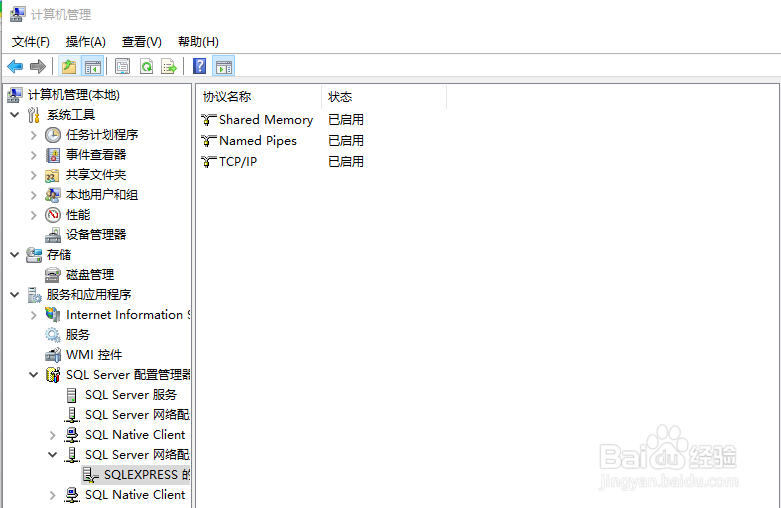
Task: Click the TCP/IP protocol icon
Action: 209,161
